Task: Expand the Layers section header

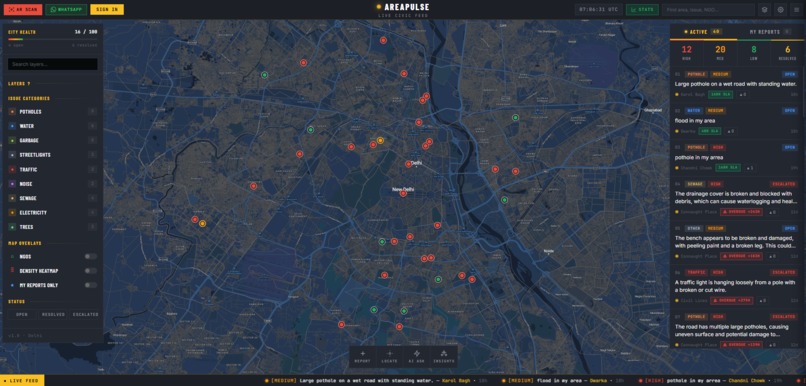Action: [x=52, y=83]
